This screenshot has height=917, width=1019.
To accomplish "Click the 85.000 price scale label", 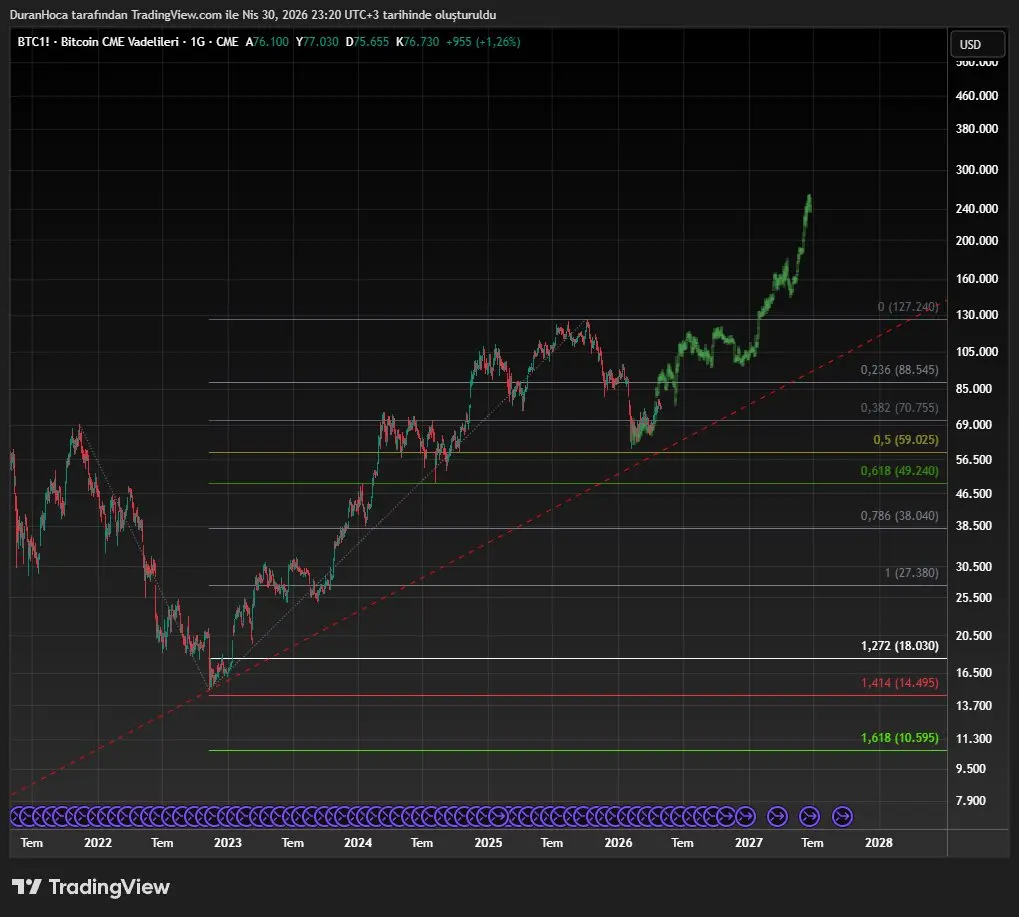I will tap(974, 389).
